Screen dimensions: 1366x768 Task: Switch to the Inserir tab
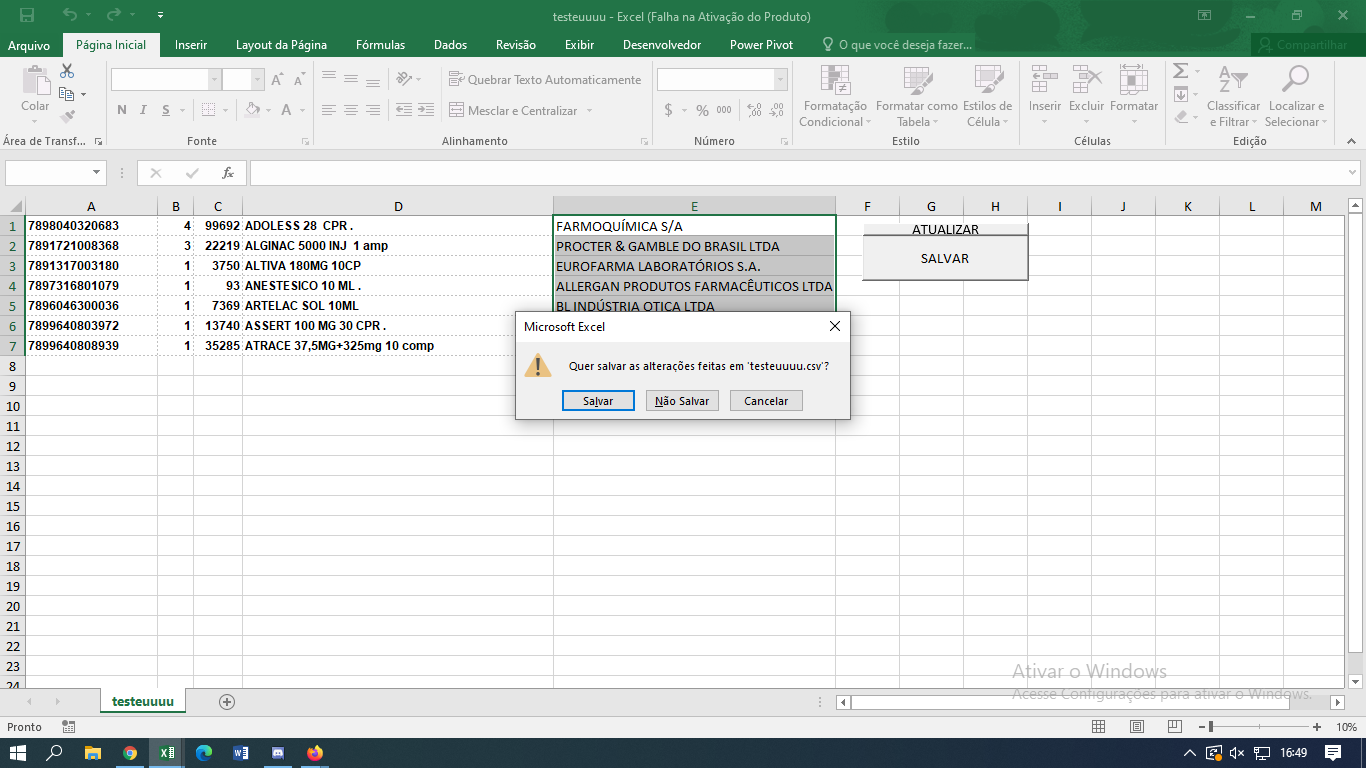pos(191,45)
